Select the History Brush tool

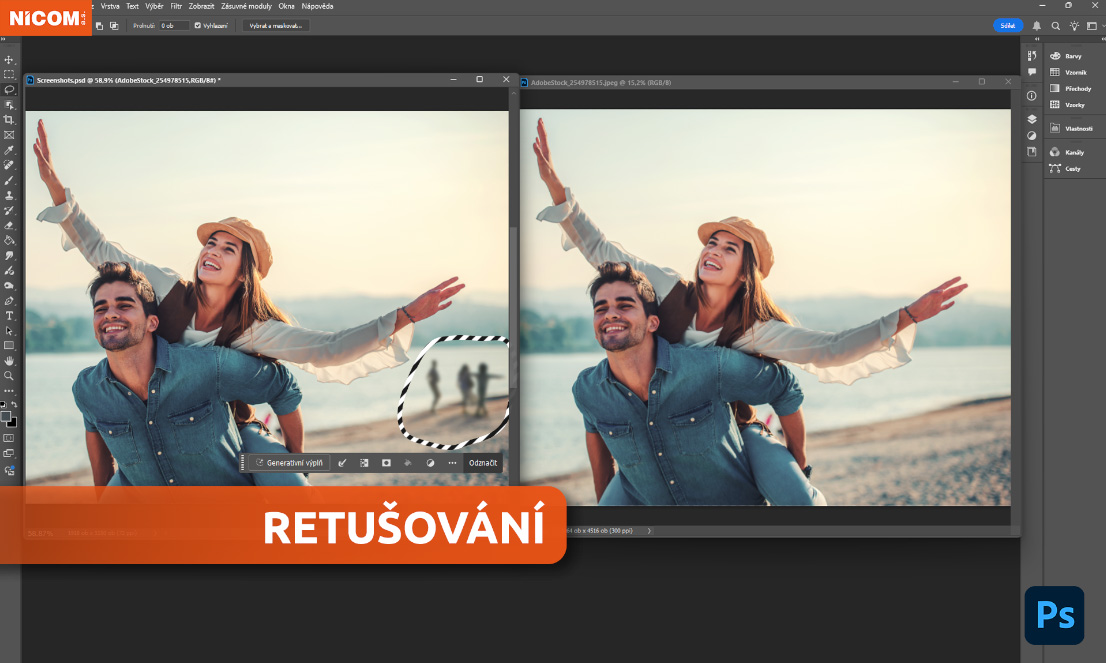pyautogui.click(x=9, y=210)
